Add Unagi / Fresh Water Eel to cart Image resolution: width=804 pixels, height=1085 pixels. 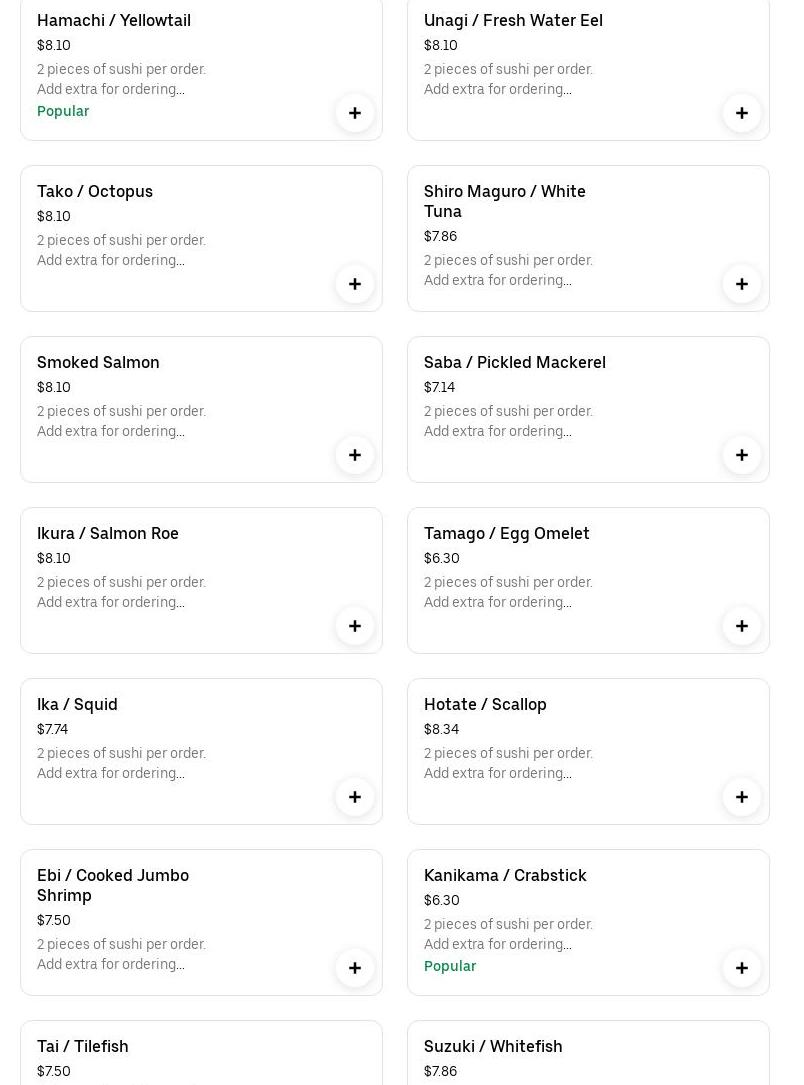(x=741, y=113)
